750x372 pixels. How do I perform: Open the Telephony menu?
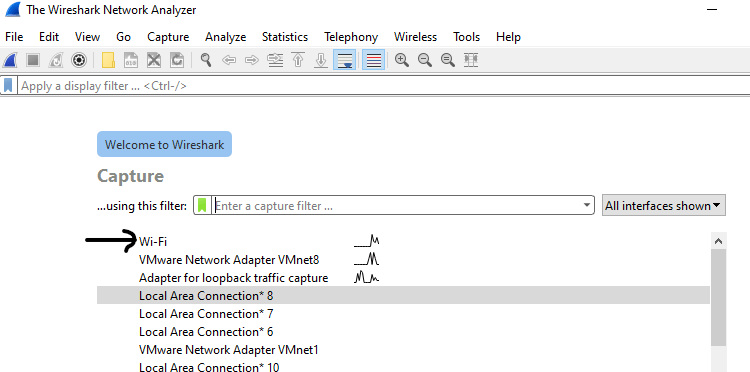pyautogui.click(x=351, y=37)
